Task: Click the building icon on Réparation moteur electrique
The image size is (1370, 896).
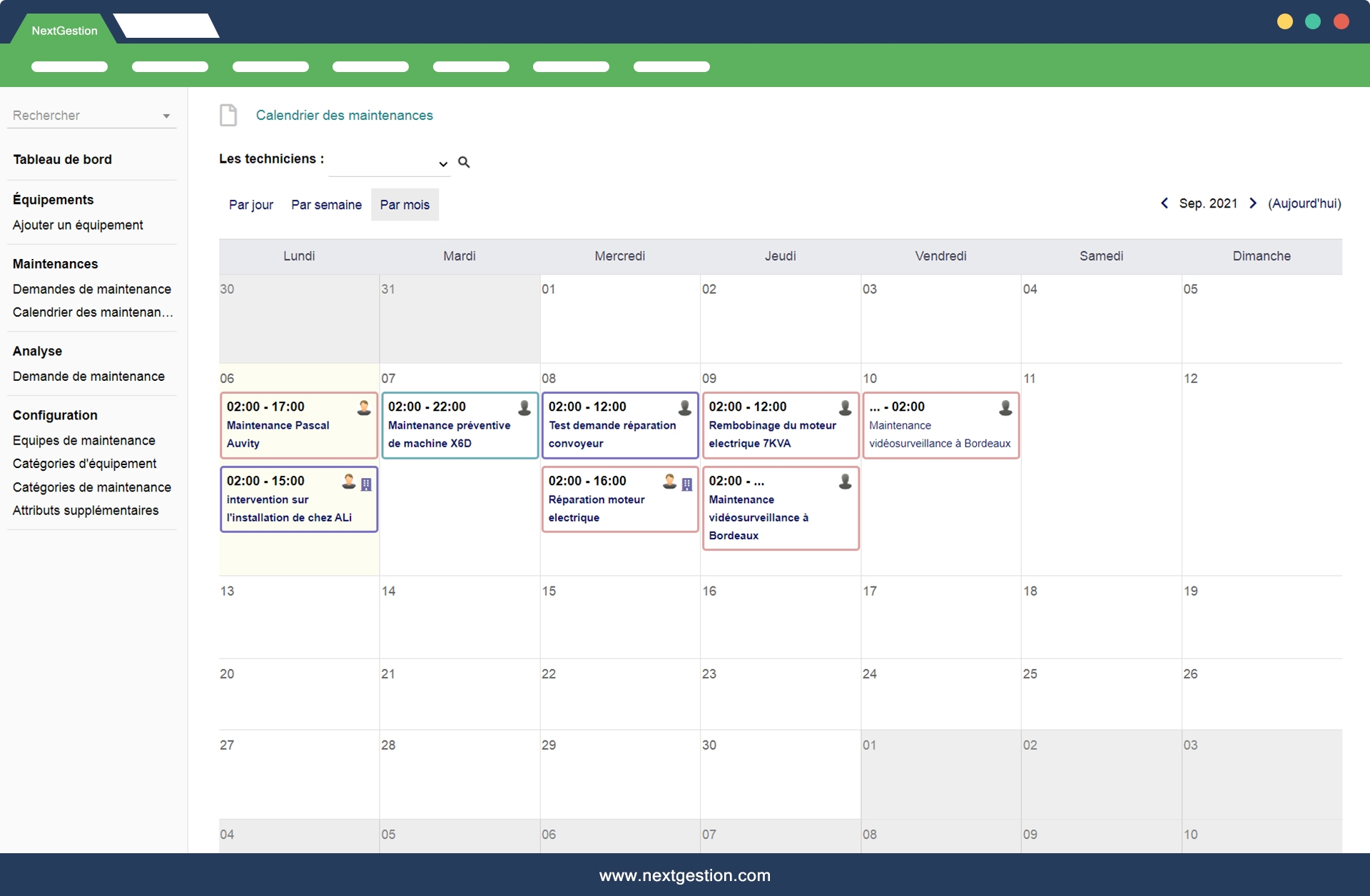Action: click(687, 484)
